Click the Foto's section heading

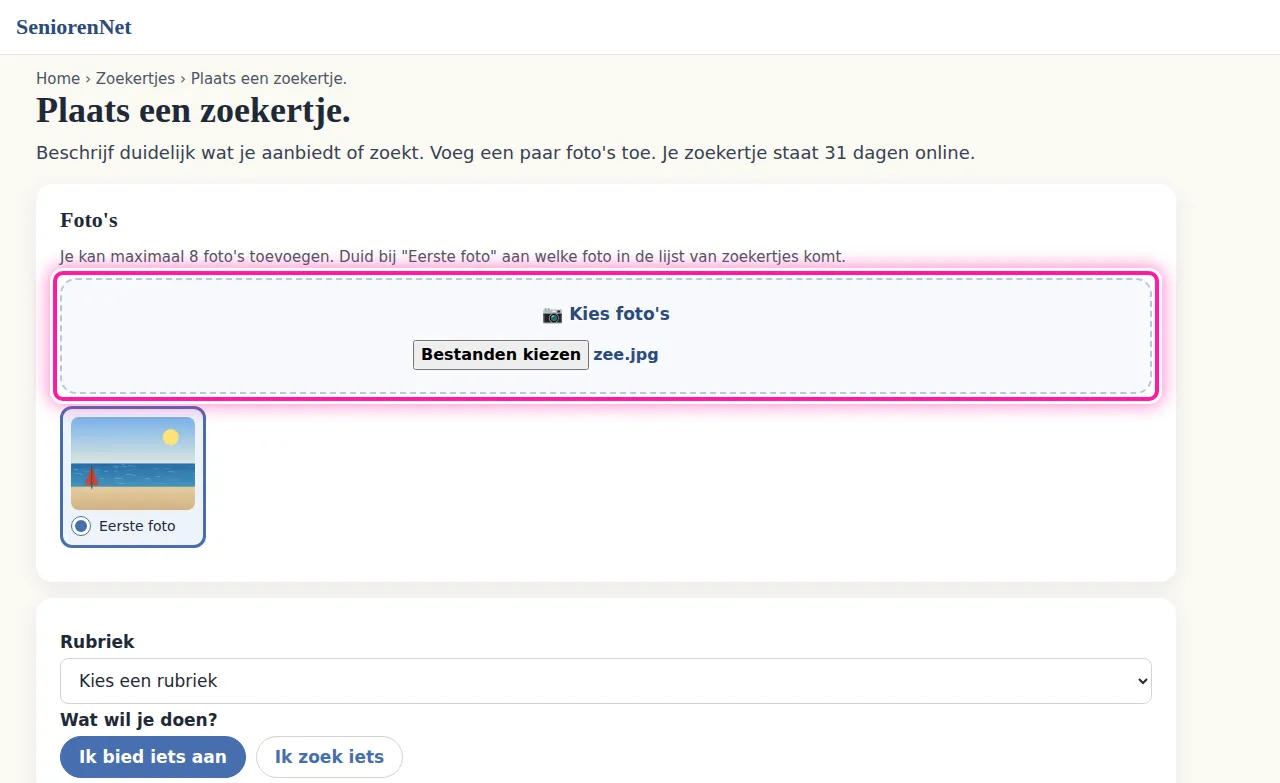point(89,220)
